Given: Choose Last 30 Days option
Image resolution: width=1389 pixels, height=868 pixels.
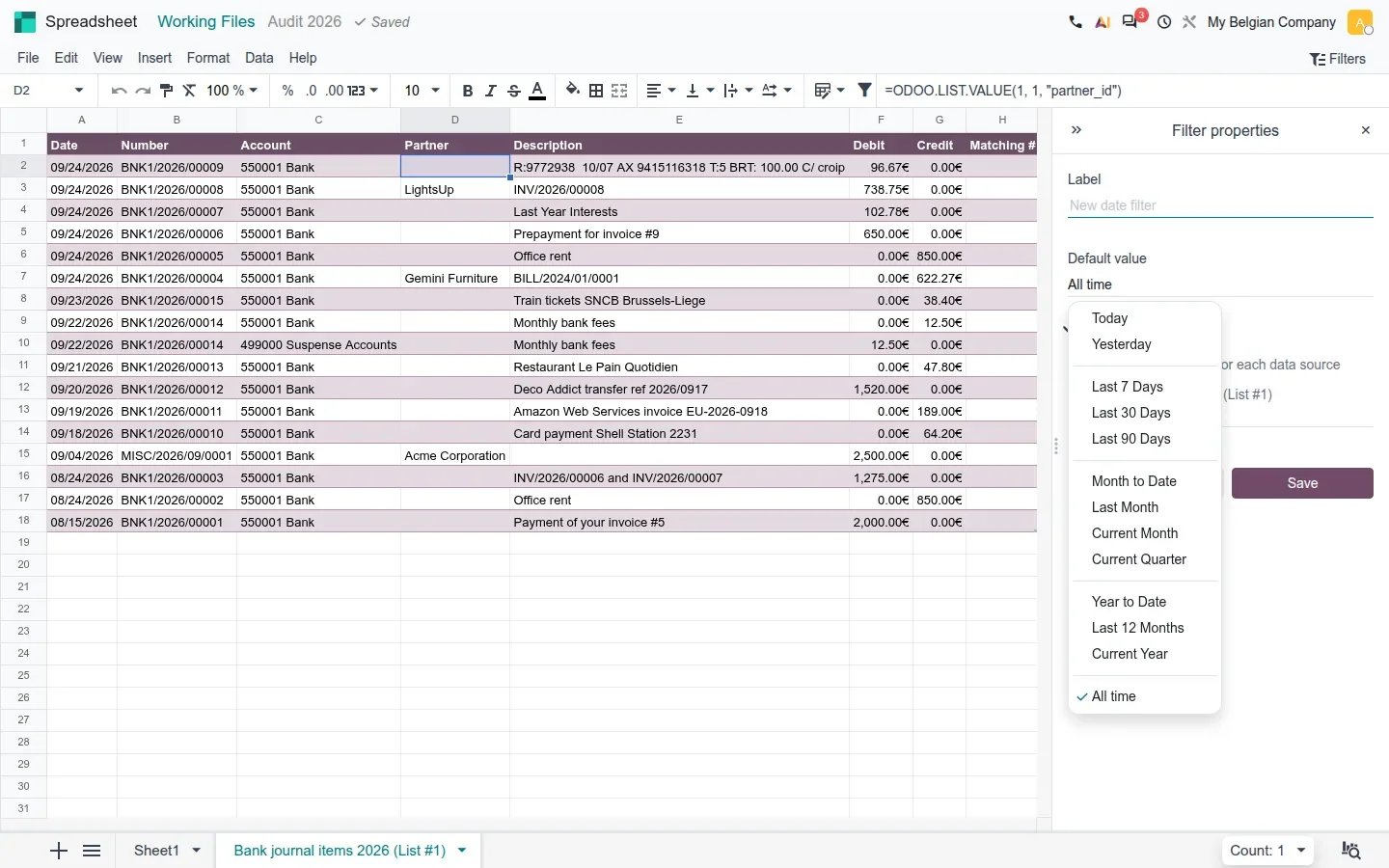Looking at the screenshot, I should click(x=1145, y=413).
